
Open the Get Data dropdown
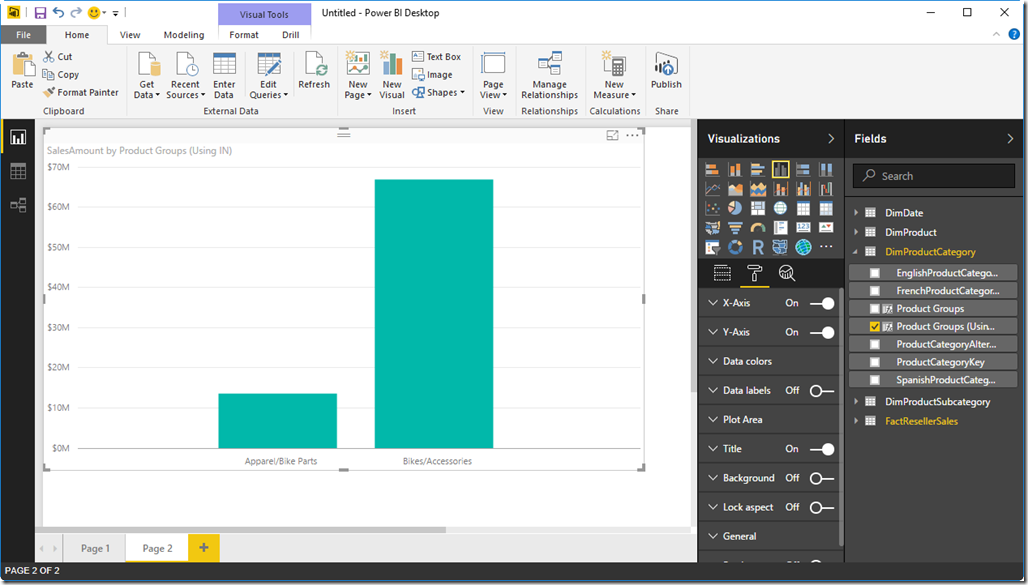point(147,75)
